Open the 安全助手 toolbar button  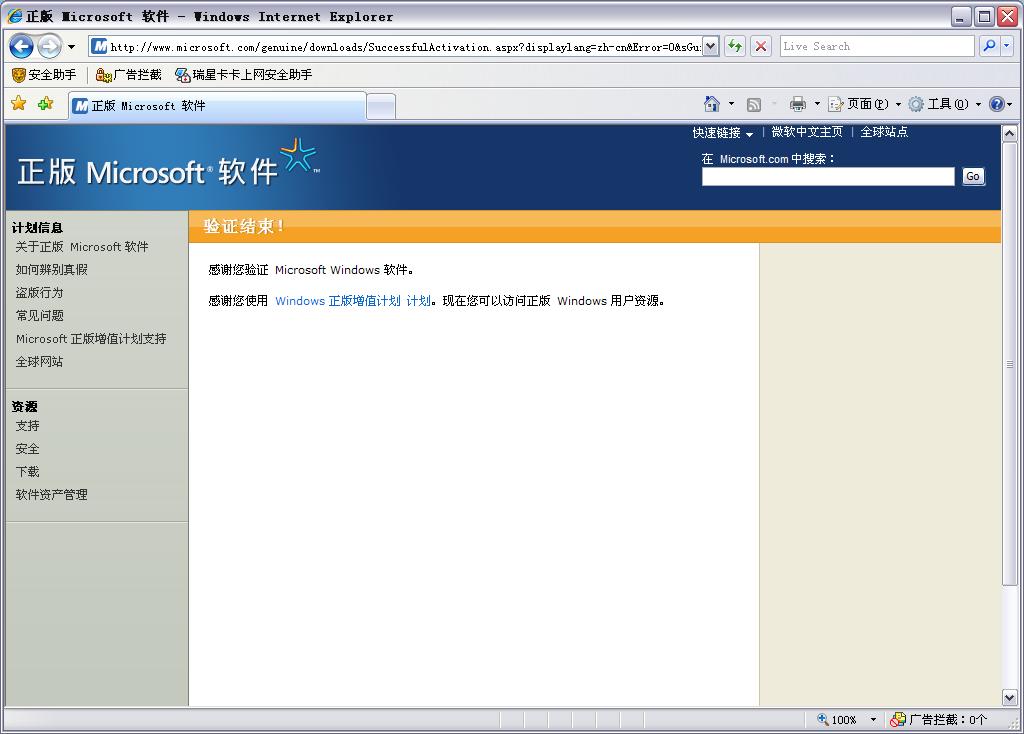44,75
